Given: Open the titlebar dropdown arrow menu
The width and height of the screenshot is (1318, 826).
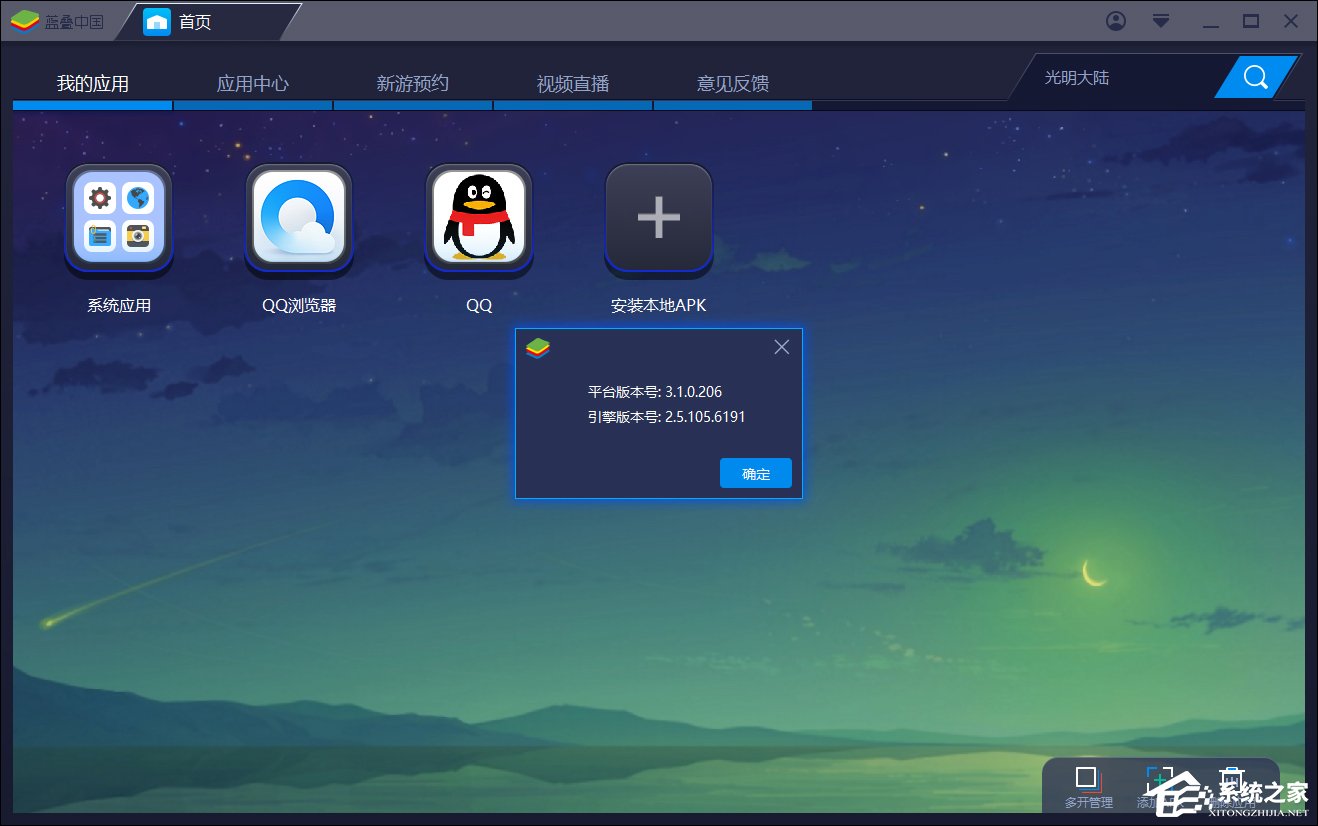Looking at the screenshot, I should (x=1160, y=20).
